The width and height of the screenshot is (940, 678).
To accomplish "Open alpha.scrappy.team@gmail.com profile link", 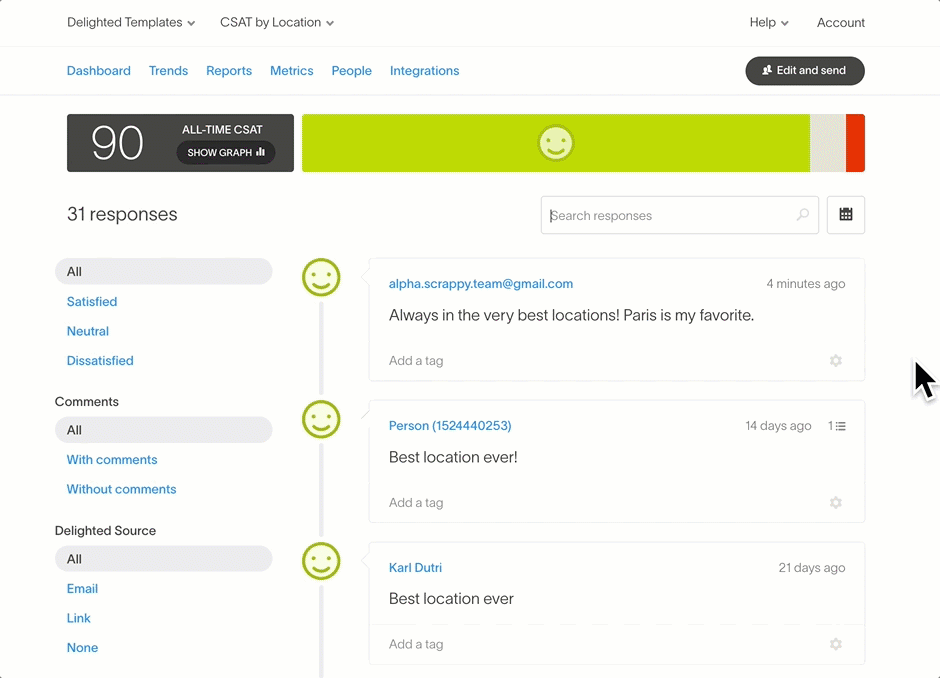I will [x=480, y=284].
